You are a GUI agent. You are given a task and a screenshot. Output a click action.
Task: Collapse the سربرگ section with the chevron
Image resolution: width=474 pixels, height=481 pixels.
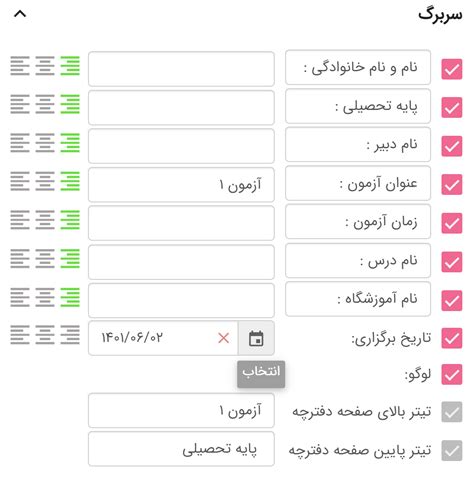(20, 14)
